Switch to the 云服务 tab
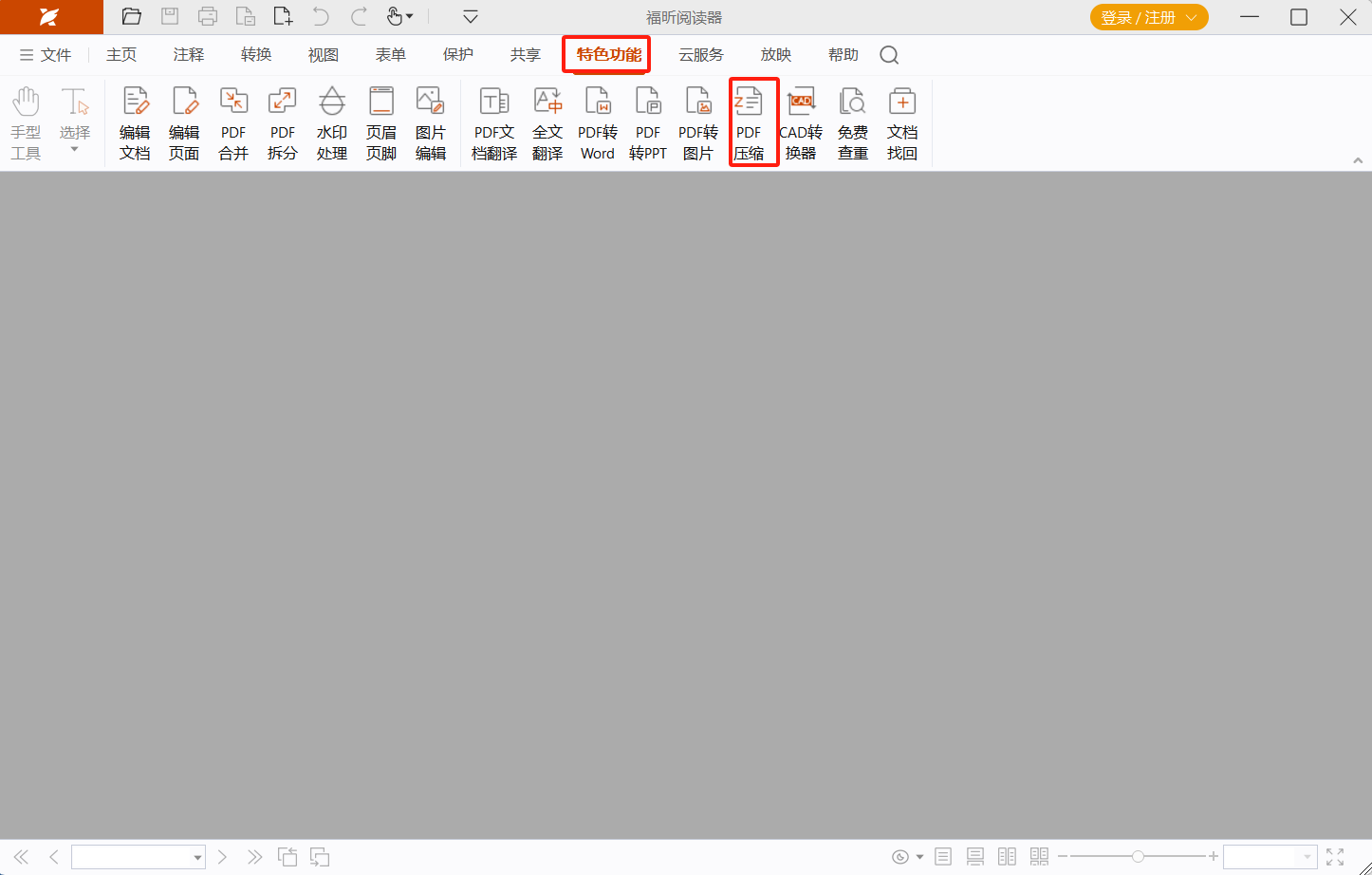The width and height of the screenshot is (1372, 875). pos(700,55)
